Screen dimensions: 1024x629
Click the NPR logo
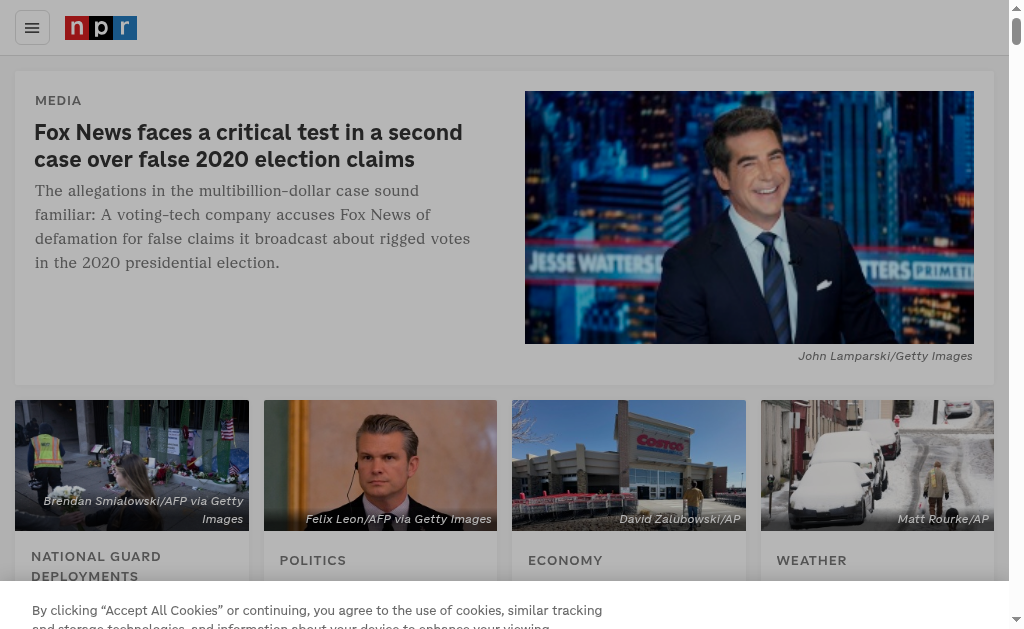point(101,28)
